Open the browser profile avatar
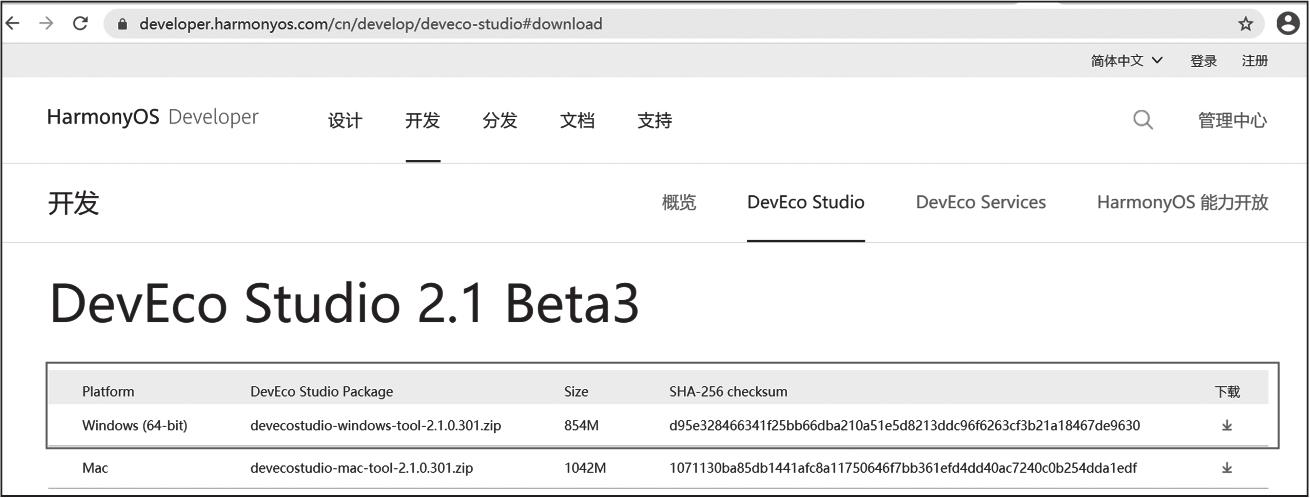This screenshot has width=1310, height=498. click(1288, 24)
